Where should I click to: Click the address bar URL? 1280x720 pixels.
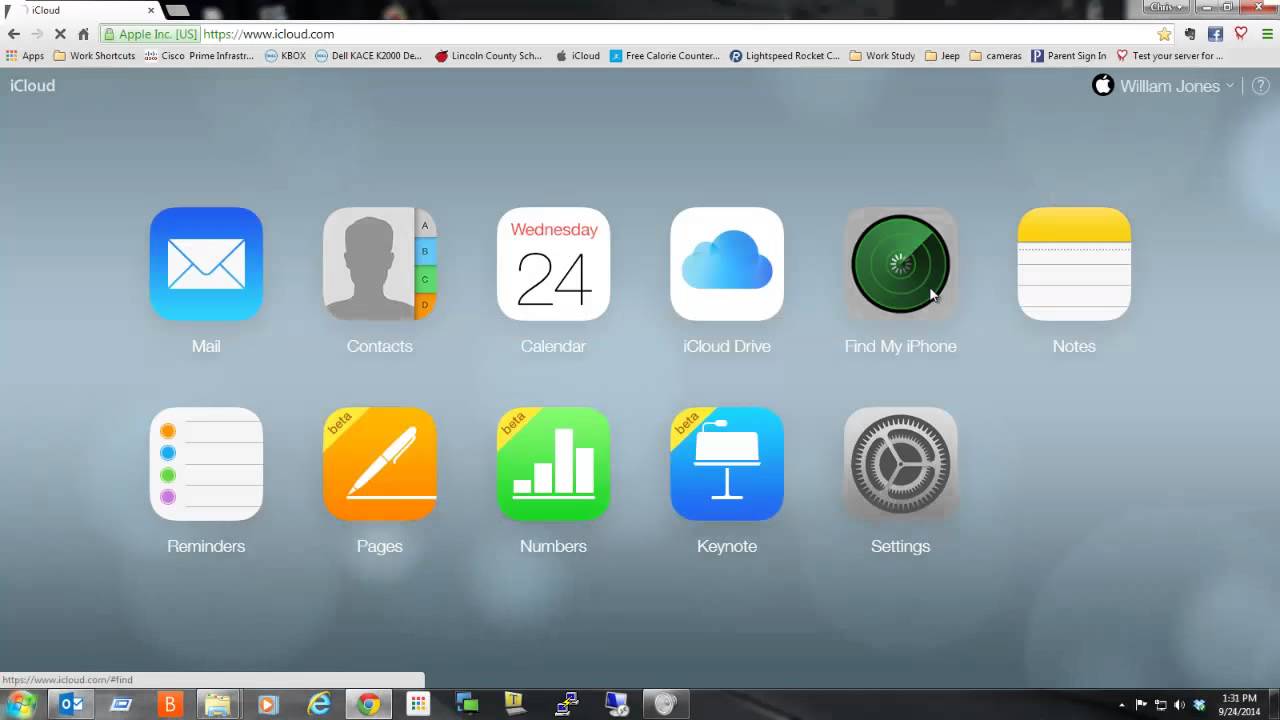tap(269, 34)
